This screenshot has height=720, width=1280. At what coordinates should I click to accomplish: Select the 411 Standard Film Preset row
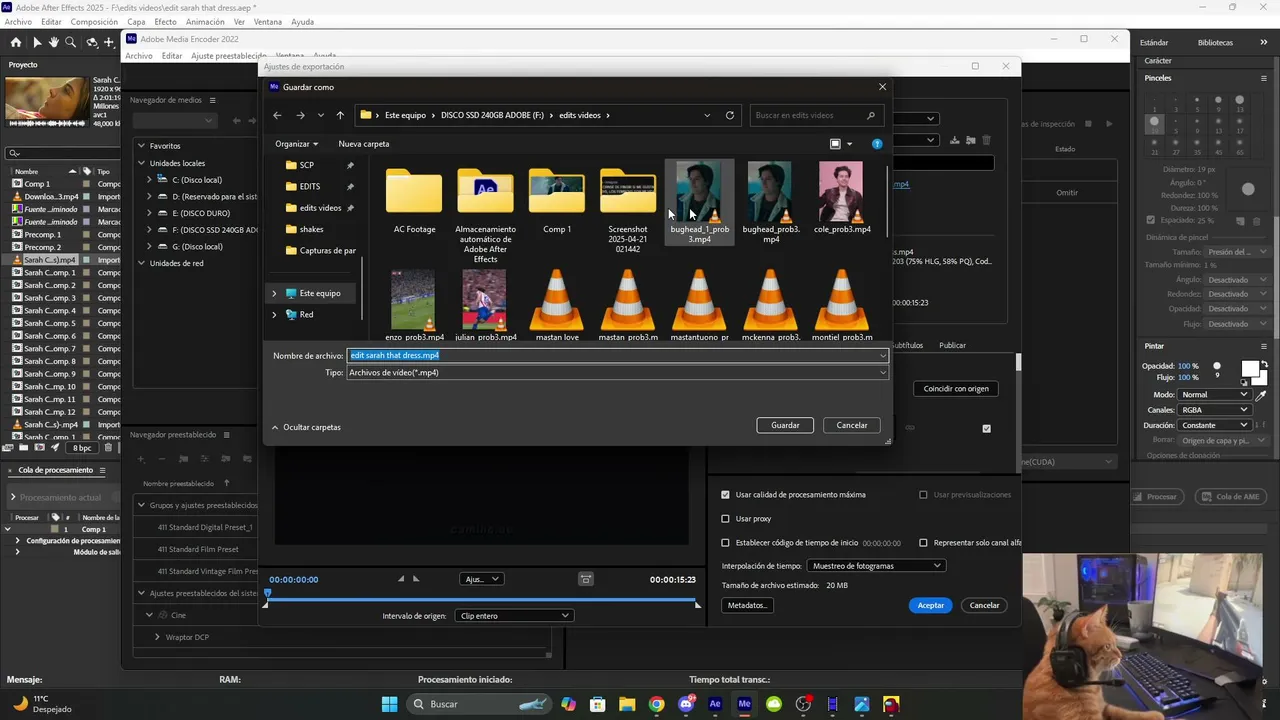198,549
